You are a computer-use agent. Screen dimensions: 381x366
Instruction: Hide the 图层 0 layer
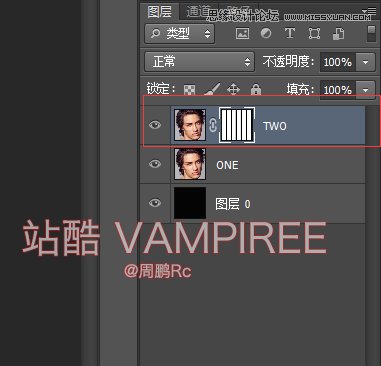click(x=155, y=203)
